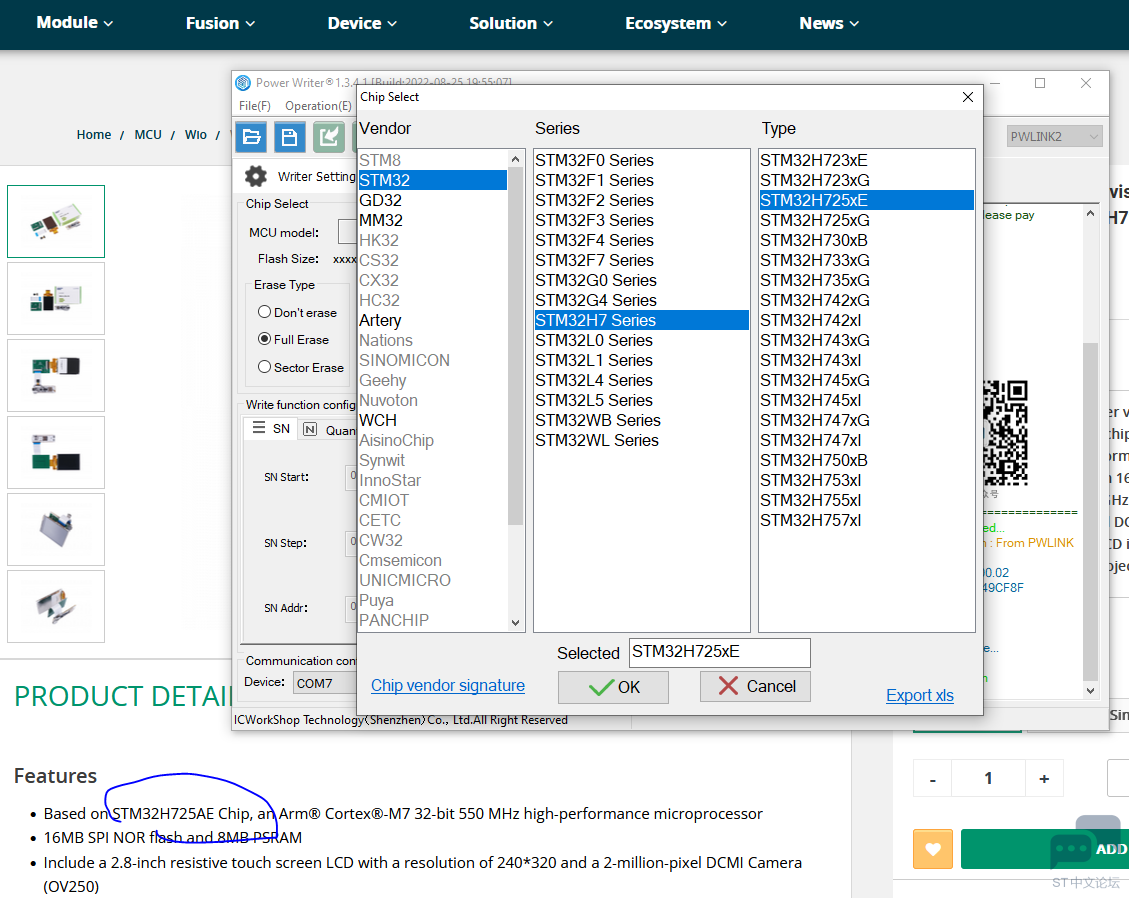The image size is (1129, 898).
Task: Click Wio breadcrumb link
Action: pos(195,135)
